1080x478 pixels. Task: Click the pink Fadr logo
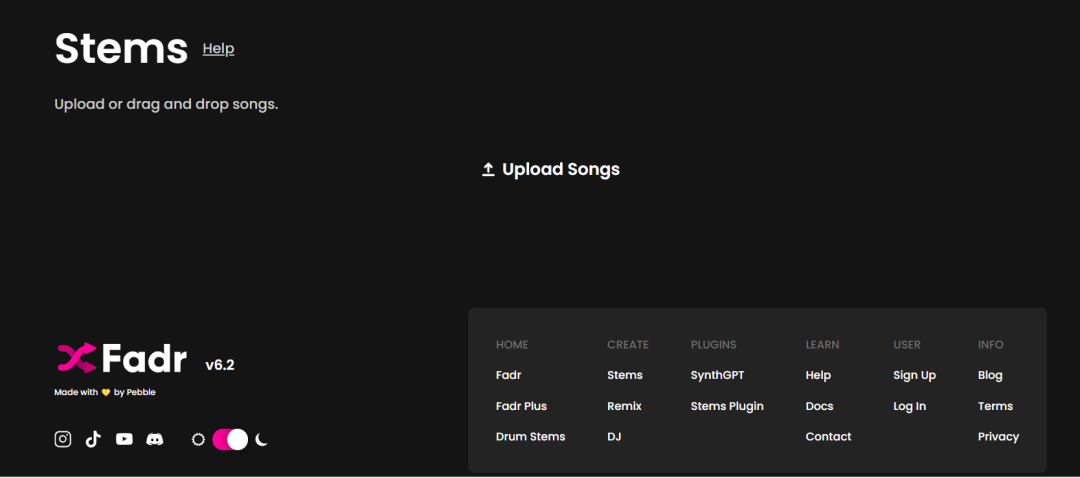pos(76,357)
